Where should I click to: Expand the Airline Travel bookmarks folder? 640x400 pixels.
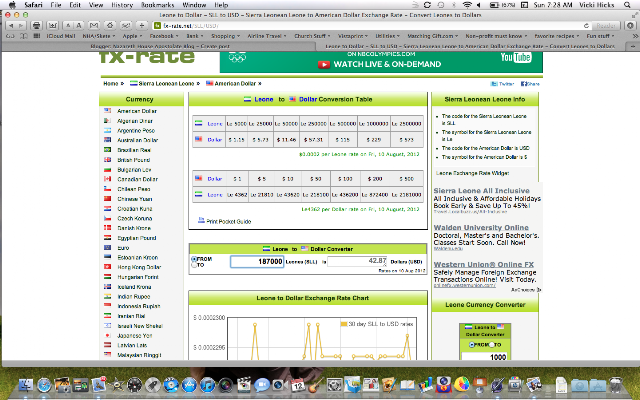tap(267, 36)
